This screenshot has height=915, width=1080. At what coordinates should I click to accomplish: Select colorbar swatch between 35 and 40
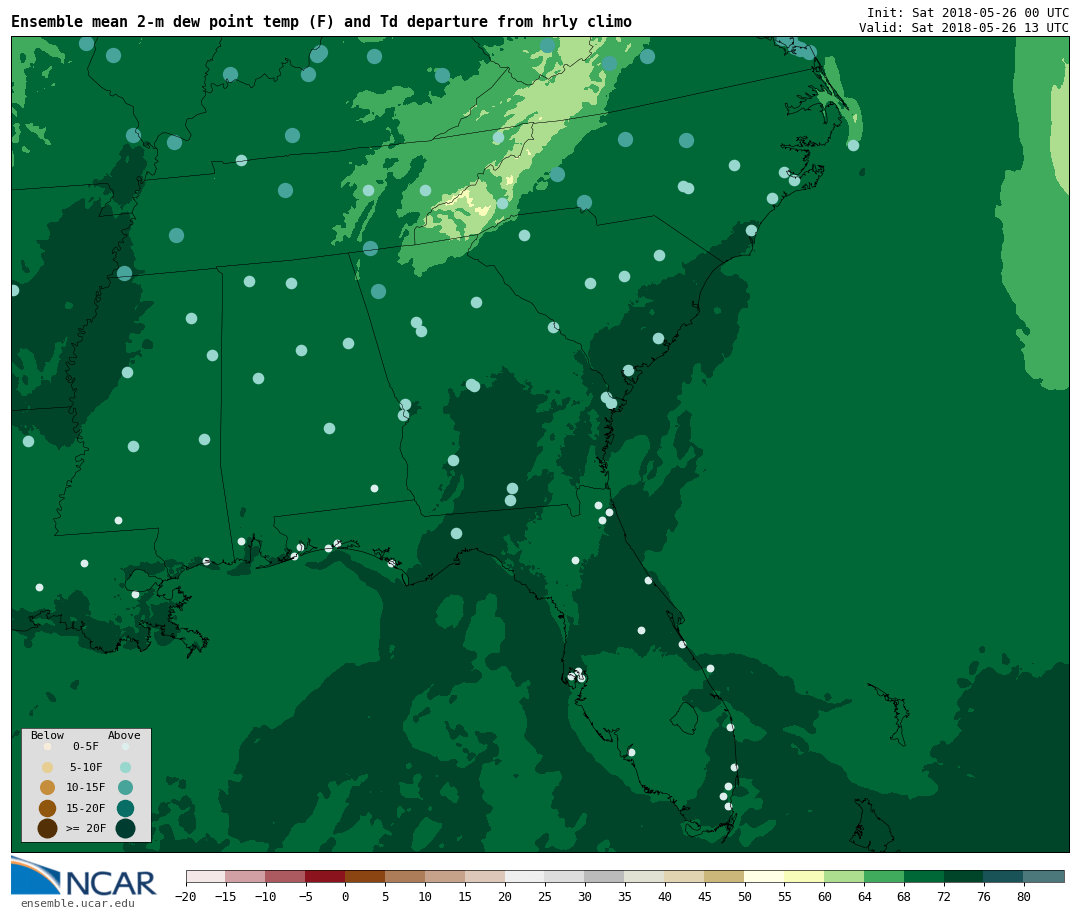coord(645,876)
